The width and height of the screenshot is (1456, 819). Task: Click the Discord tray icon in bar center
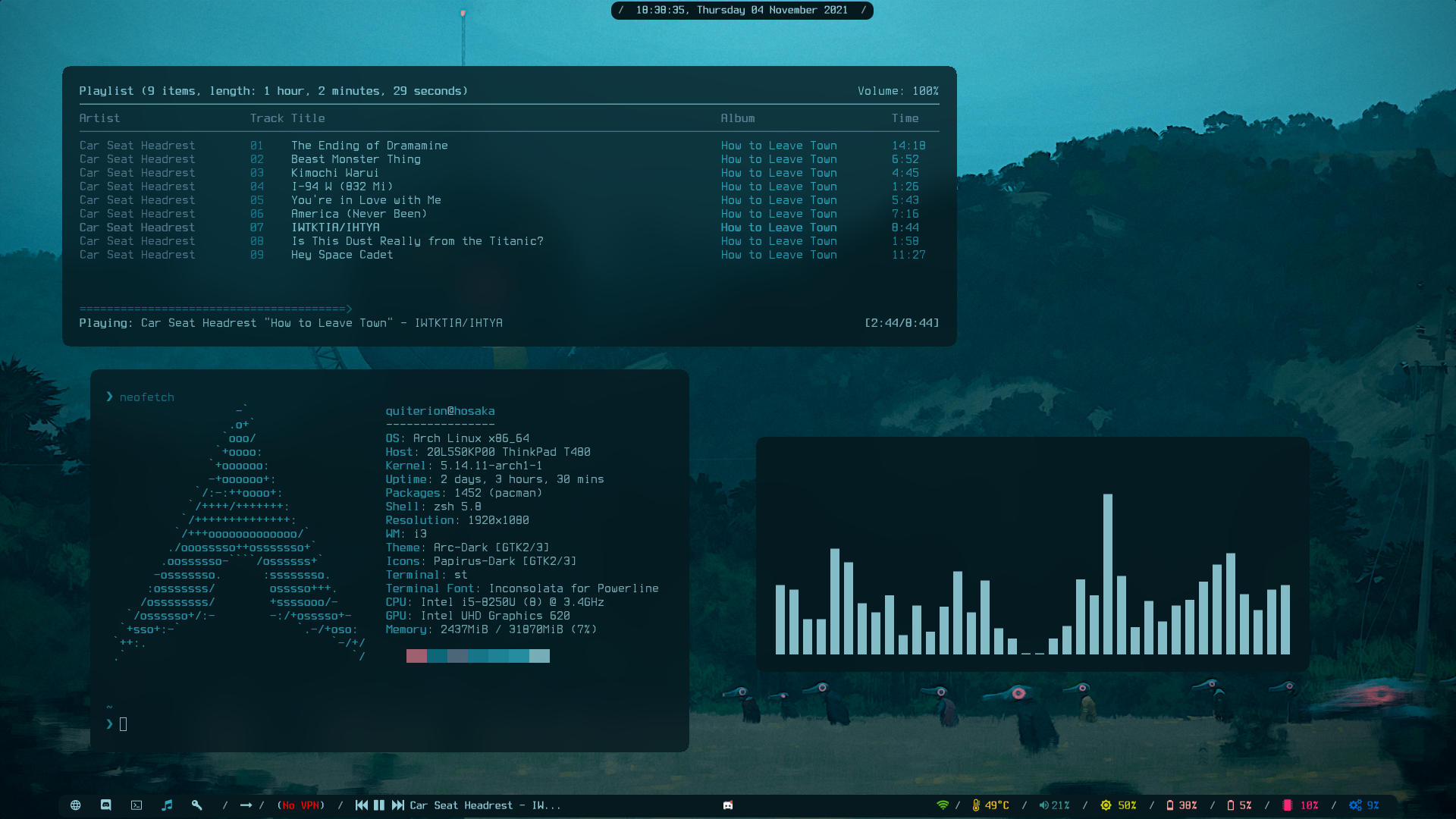728,805
